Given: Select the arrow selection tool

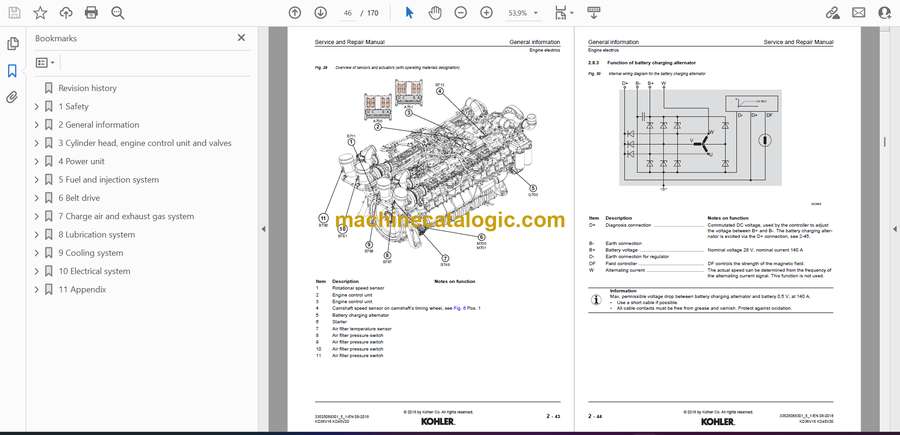Looking at the screenshot, I should (x=409, y=13).
